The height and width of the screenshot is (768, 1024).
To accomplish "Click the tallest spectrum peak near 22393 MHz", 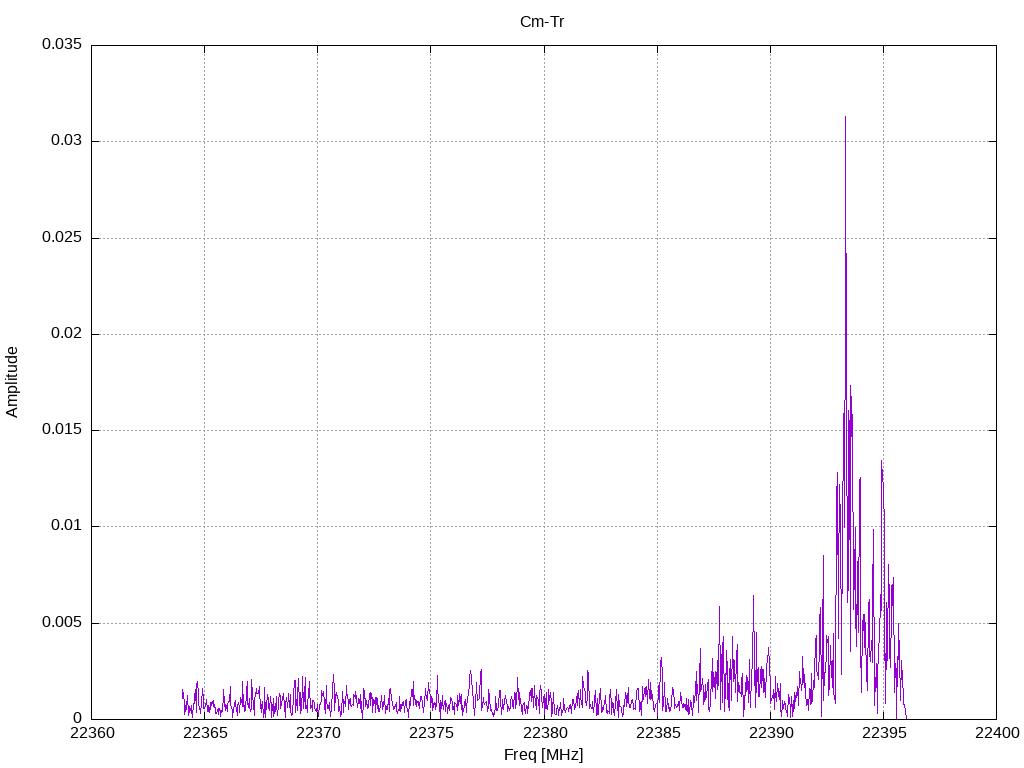I will [845, 120].
